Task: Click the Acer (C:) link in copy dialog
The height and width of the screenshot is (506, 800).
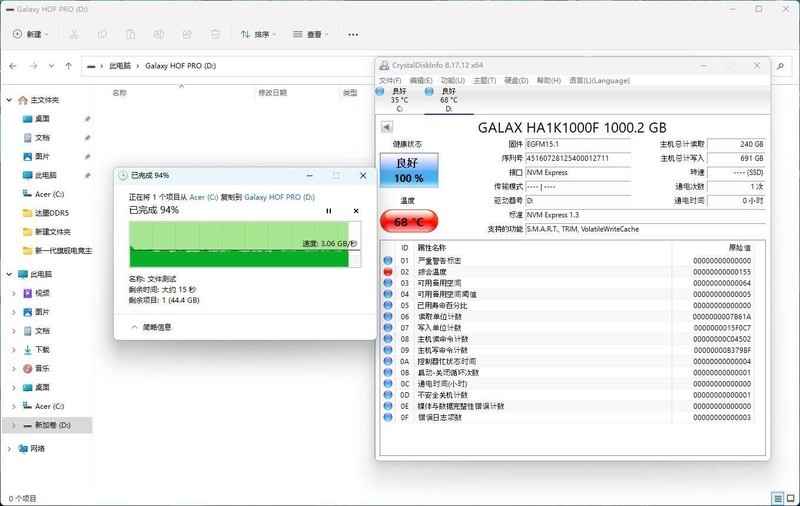Action: [204, 197]
